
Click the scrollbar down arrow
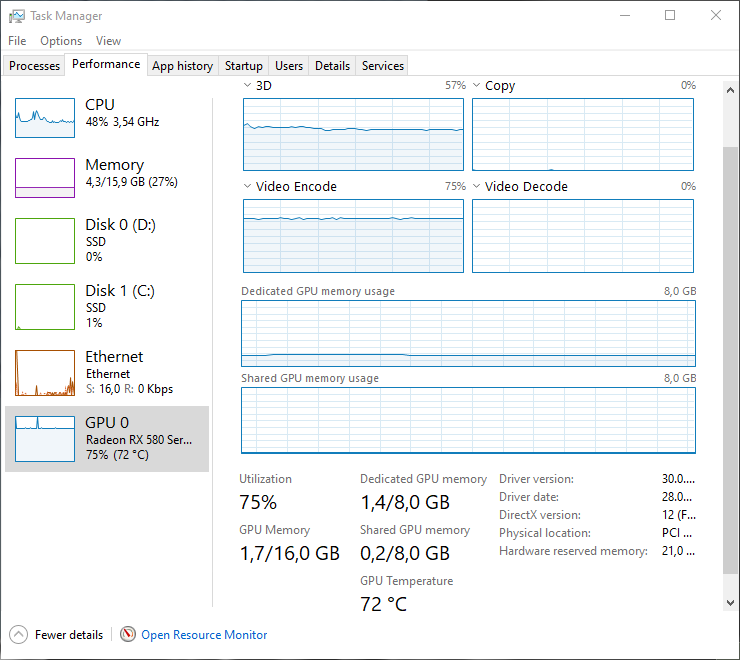pyautogui.click(x=730, y=602)
